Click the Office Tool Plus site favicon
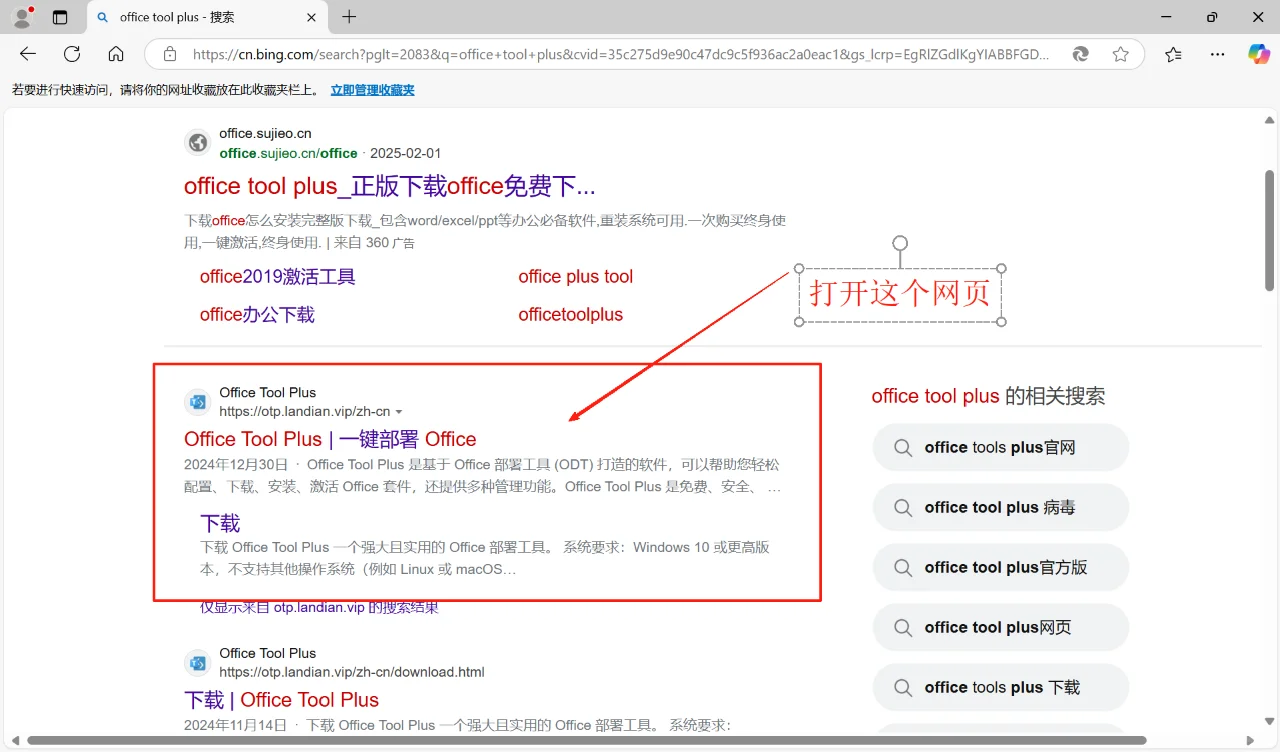The height and width of the screenshot is (752, 1280). coord(197,402)
